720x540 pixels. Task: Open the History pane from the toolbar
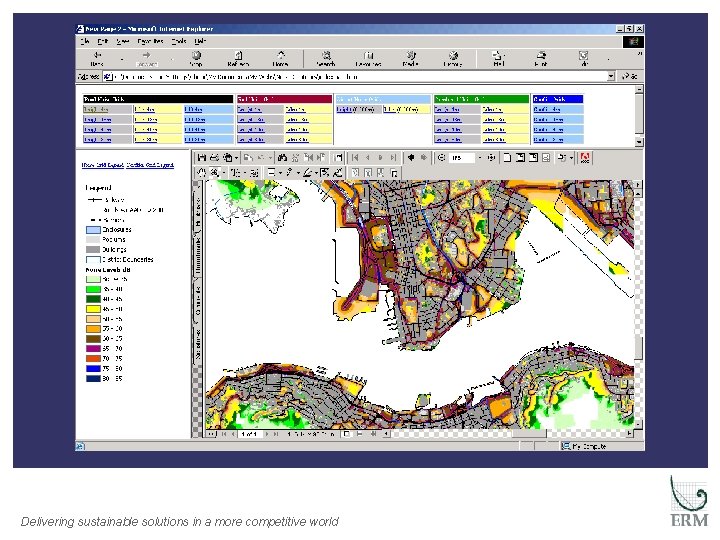tap(453, 57)
